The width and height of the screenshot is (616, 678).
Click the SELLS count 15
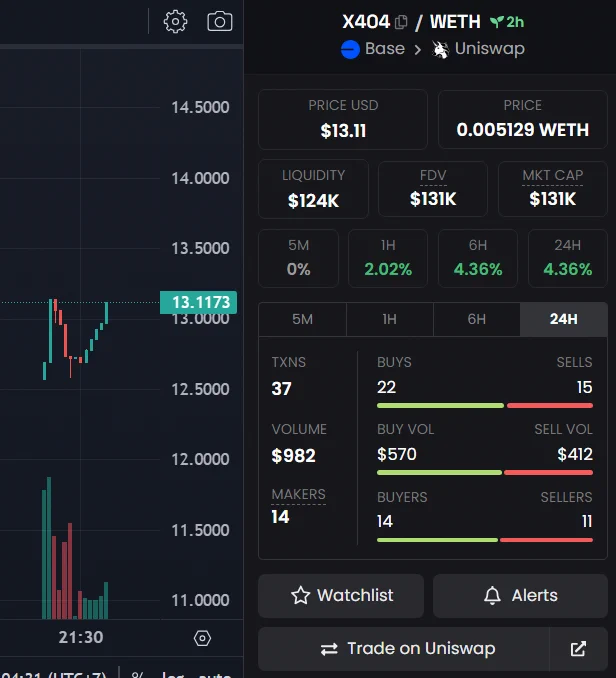584,387
